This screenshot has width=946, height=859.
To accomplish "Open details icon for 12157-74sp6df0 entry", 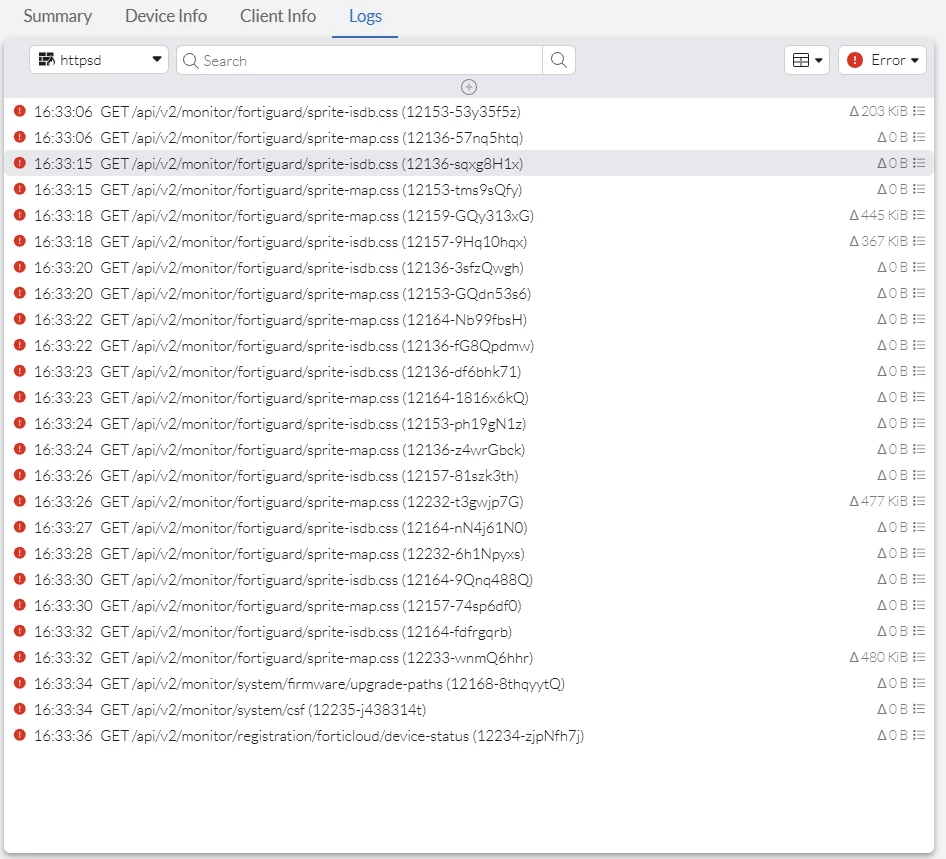I will [x=919, y=604].
